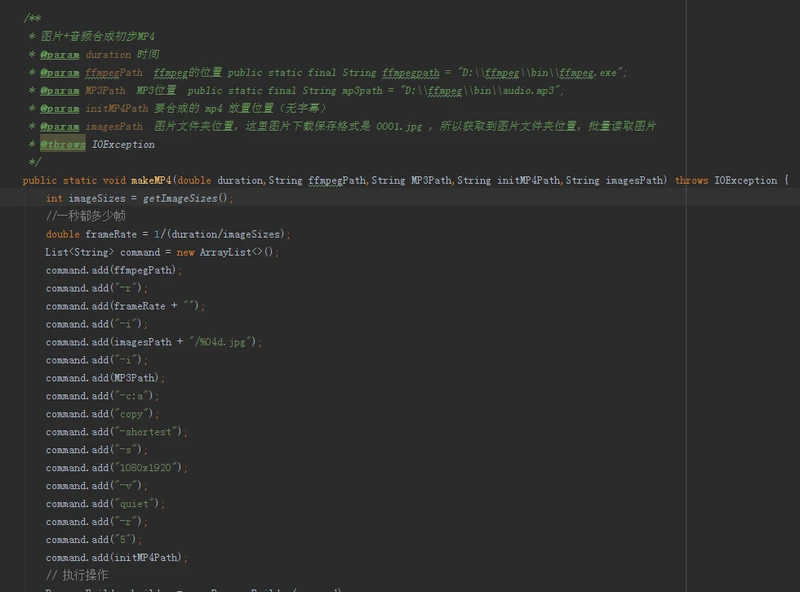
Task: Click the line command.add("copy");
Action: [x=103, y=414]
